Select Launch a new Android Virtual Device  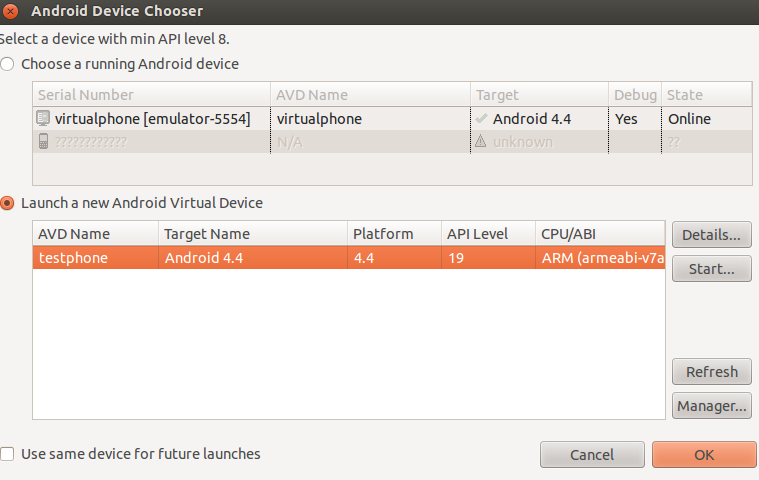click(8, 203)
